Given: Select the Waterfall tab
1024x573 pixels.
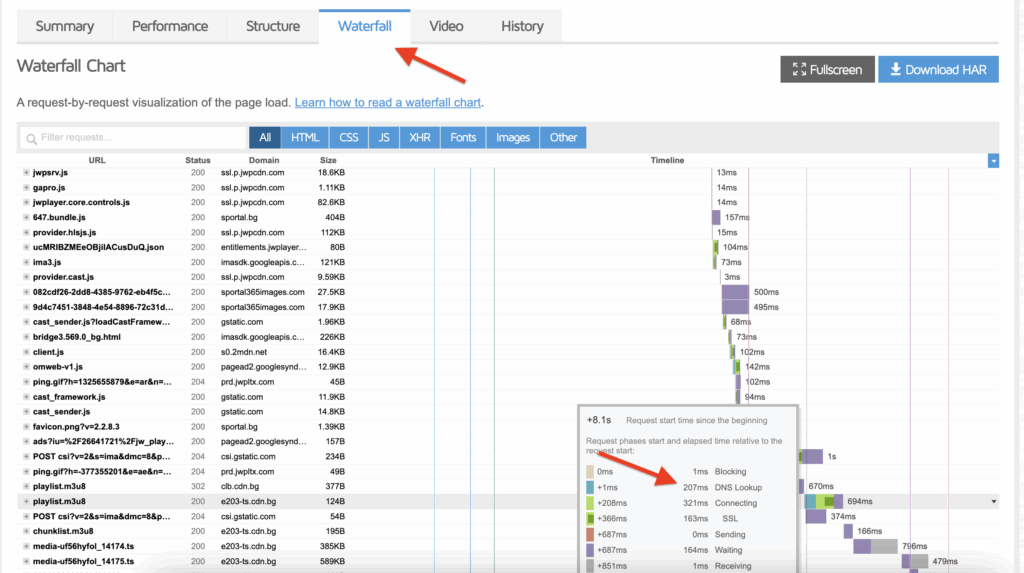Looking at the screenshot, I should [x=364, y=26].
